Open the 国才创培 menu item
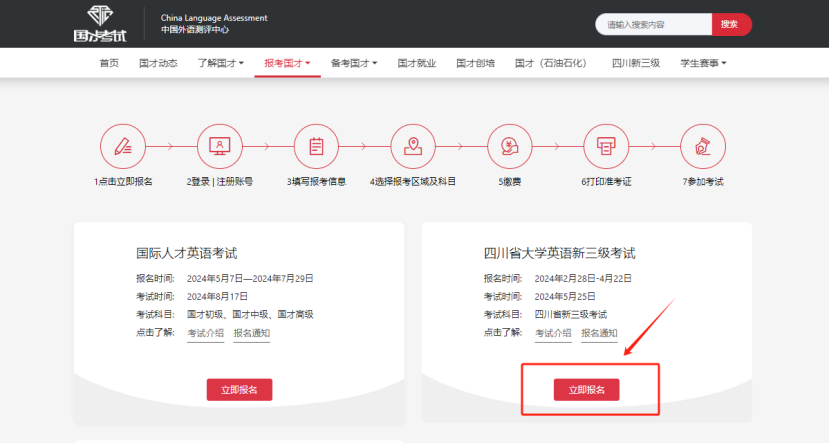 pyautogui.click(x=475, y=63)
